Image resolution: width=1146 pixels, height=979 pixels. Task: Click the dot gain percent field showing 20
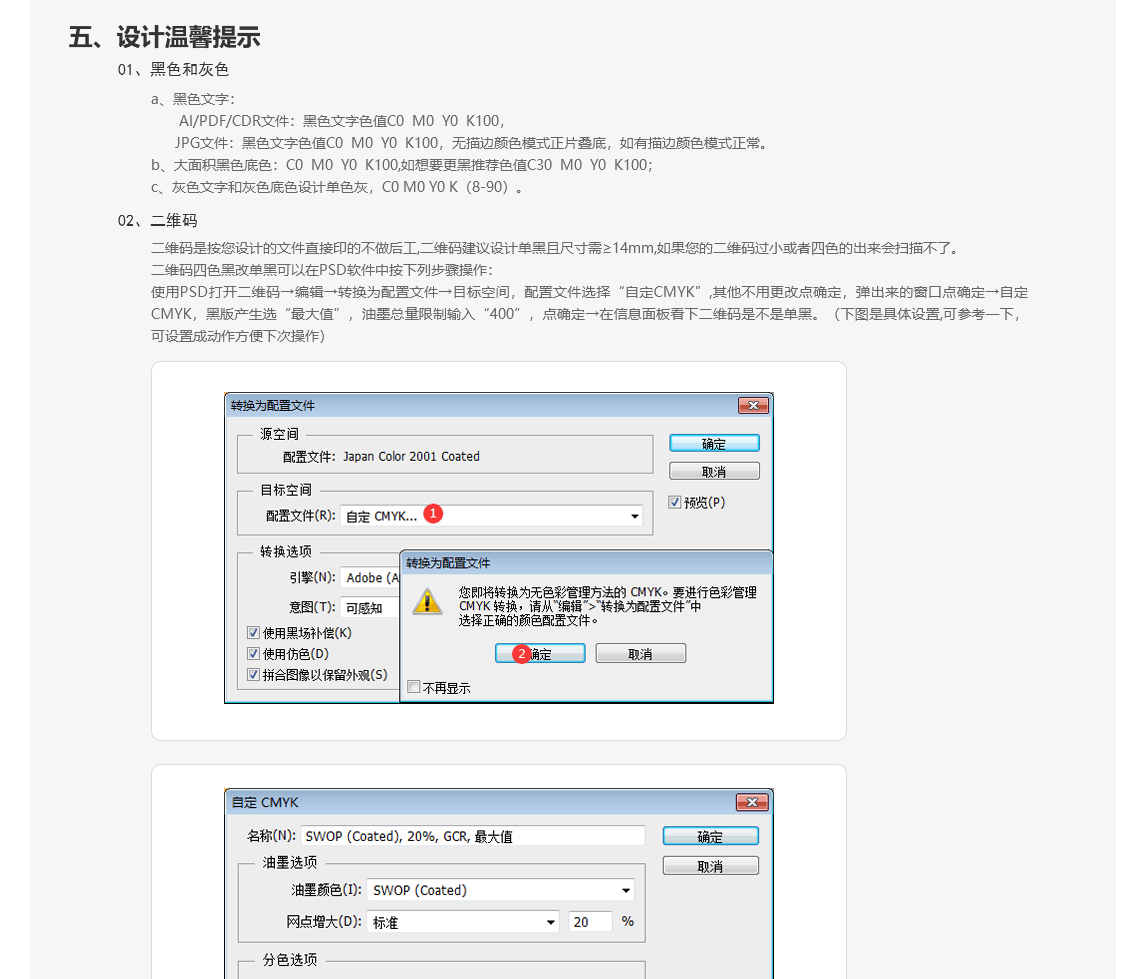[590, 922]
